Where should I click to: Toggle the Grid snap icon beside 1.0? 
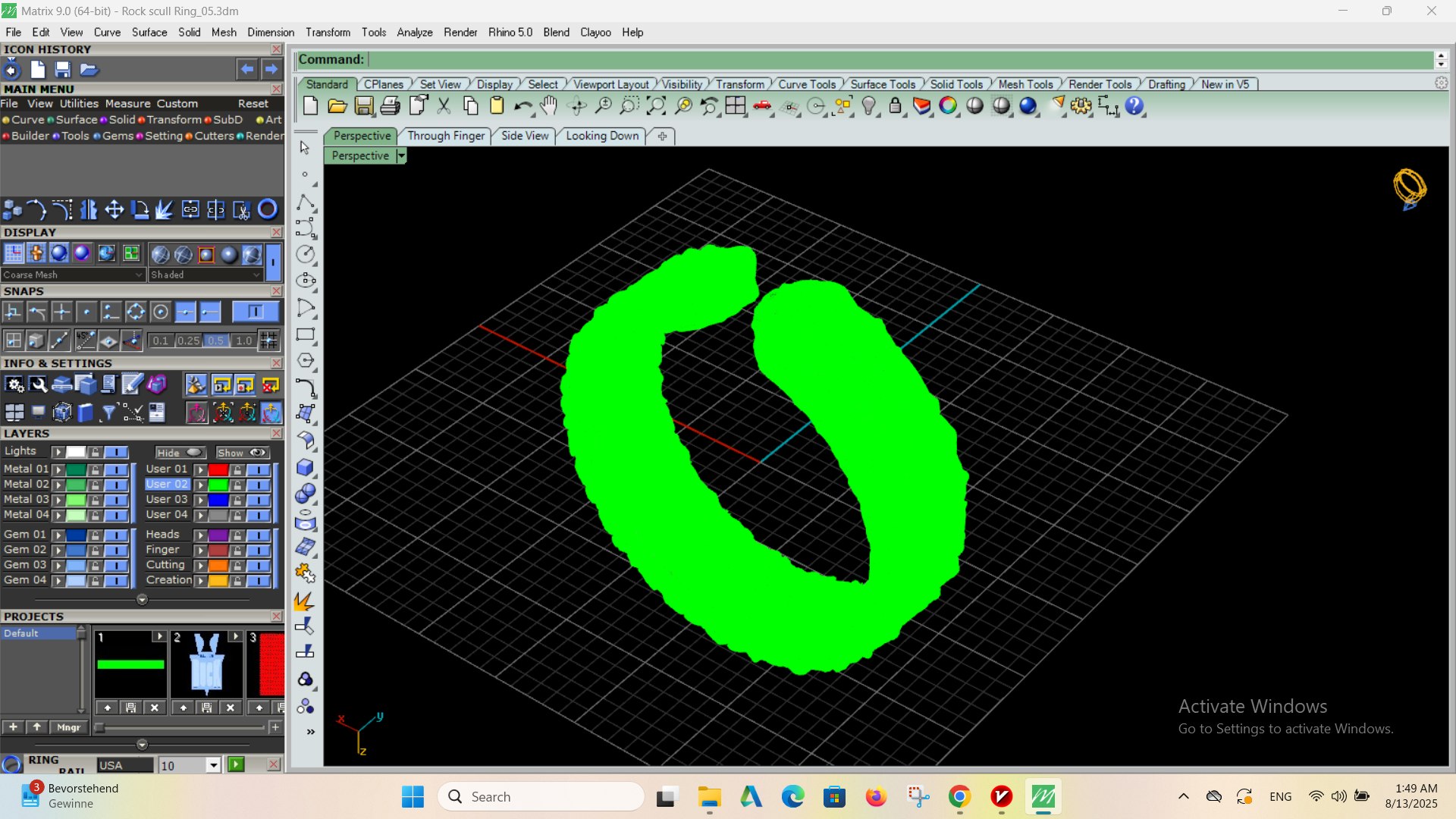coord(268,340)
